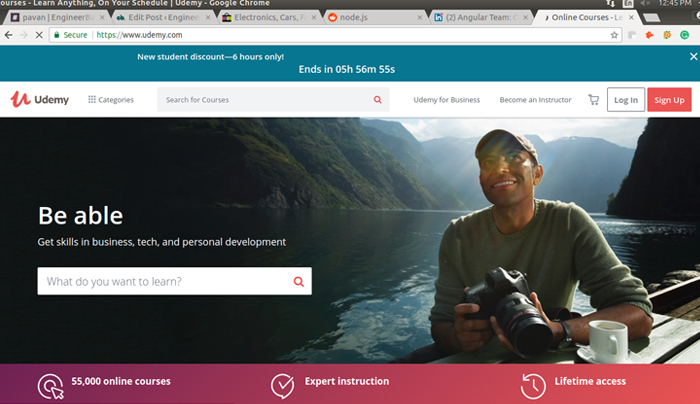700x404 pixels.
Task: Click the orange-red extension icon
Action: (x=650, y=35)
